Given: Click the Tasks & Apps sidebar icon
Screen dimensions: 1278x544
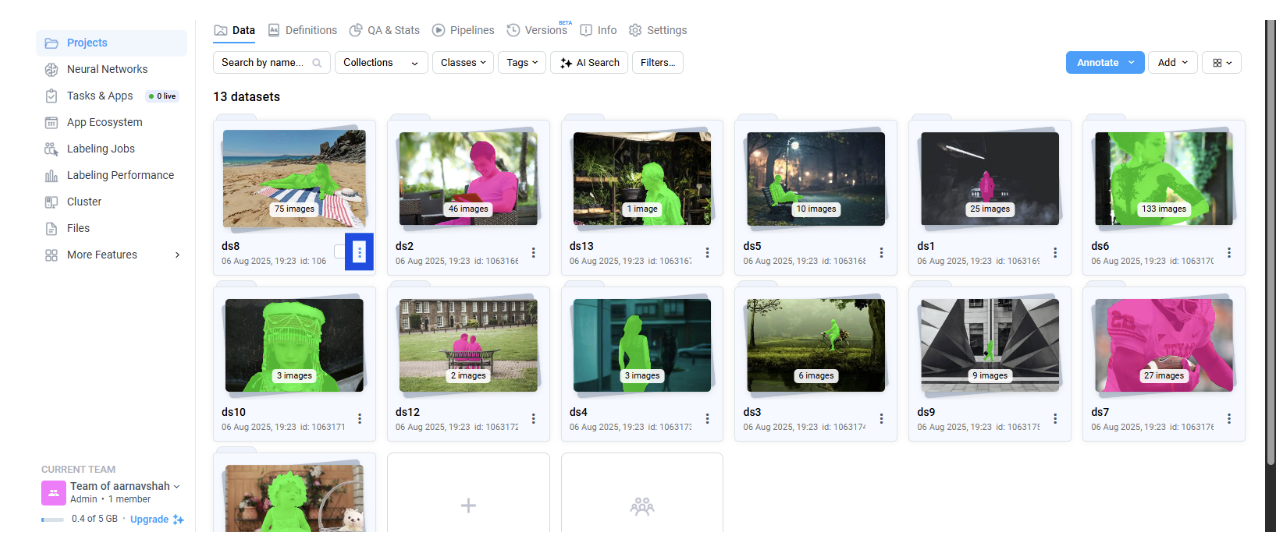Looking at the screenshot, I should [51, 96].
